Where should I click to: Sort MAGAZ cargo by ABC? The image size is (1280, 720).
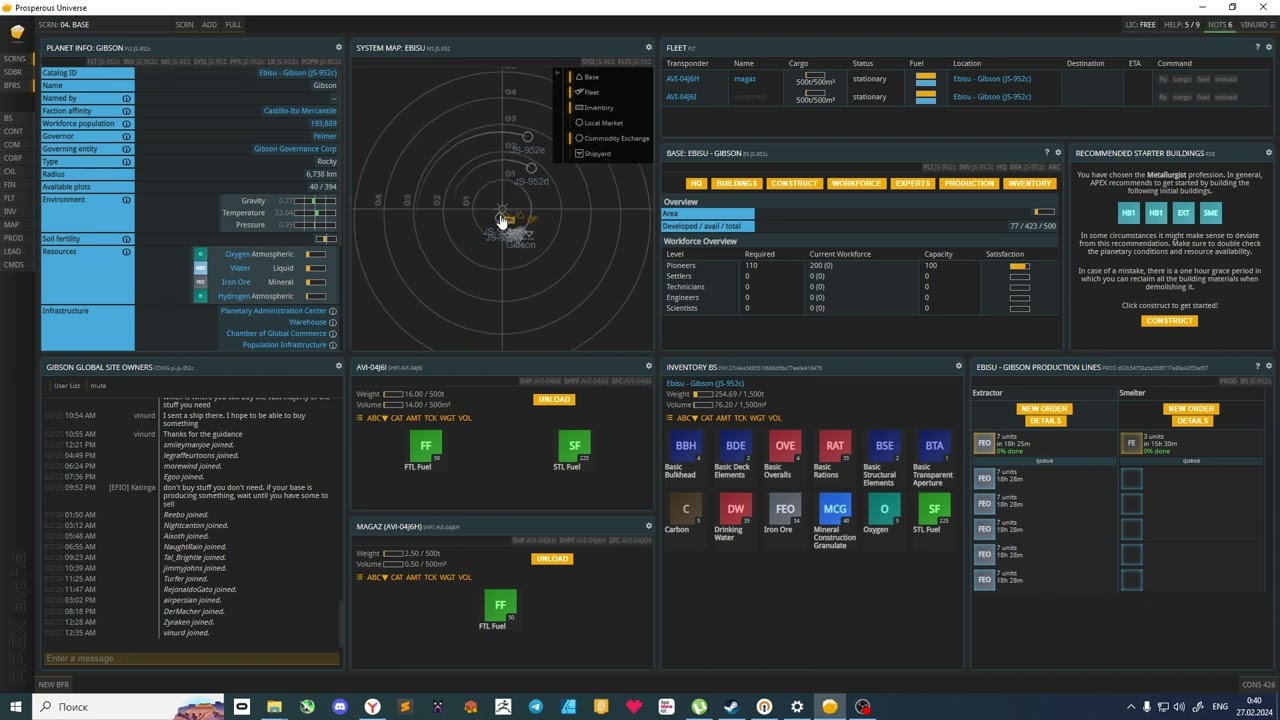pos(376,578)
